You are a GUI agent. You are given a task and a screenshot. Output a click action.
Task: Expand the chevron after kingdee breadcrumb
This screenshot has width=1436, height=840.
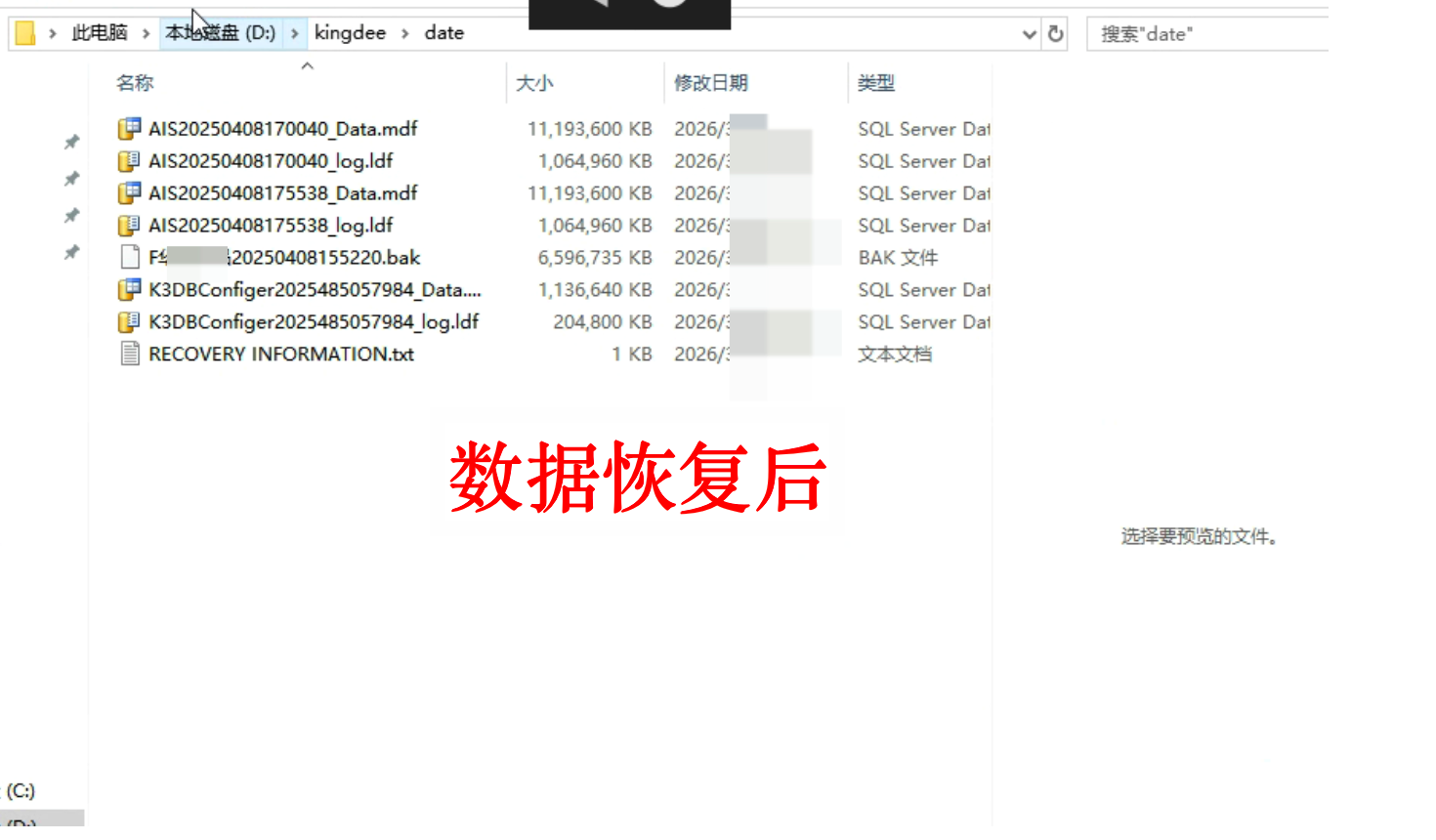(404, 33)
